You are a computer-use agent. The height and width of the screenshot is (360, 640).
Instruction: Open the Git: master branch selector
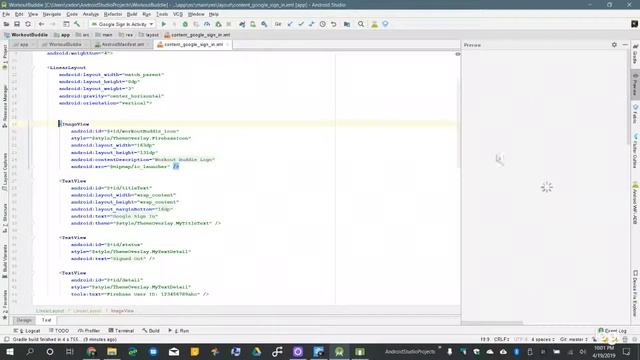(573, 339)
